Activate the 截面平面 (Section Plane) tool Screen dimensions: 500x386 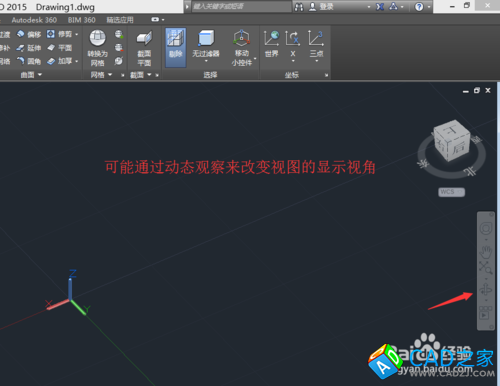coord(144,48)
